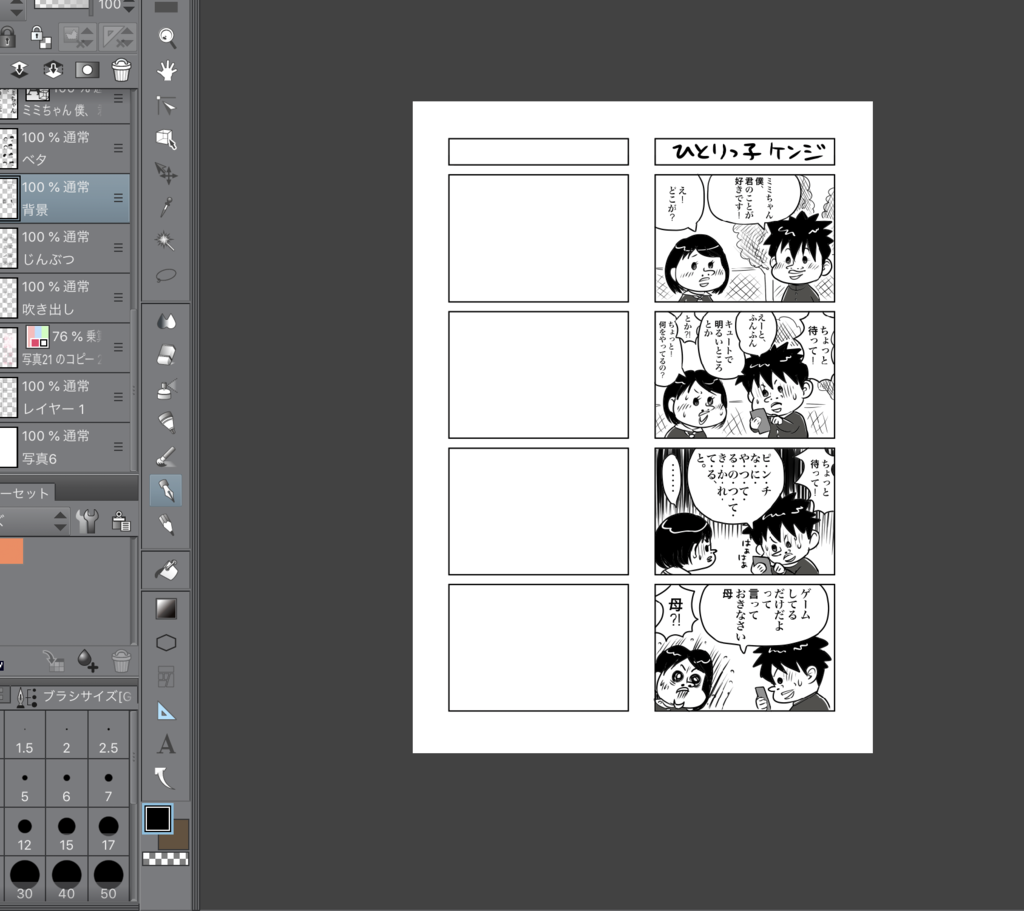
Task: Select the Decoration tool below airbrush
Action: pyautogui.click(x=167, y=423)
